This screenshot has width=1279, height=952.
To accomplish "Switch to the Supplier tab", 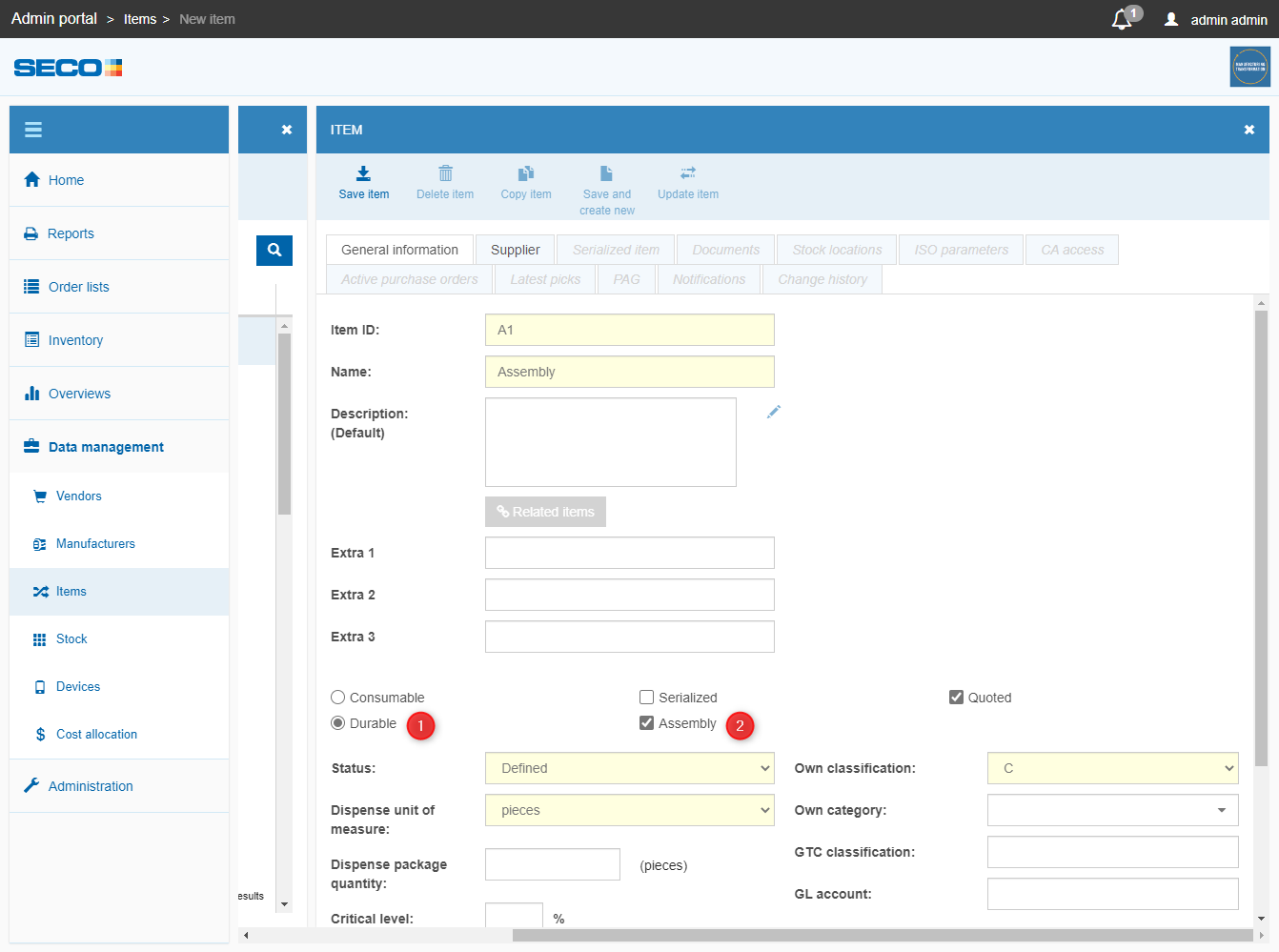I will [515, 250].
